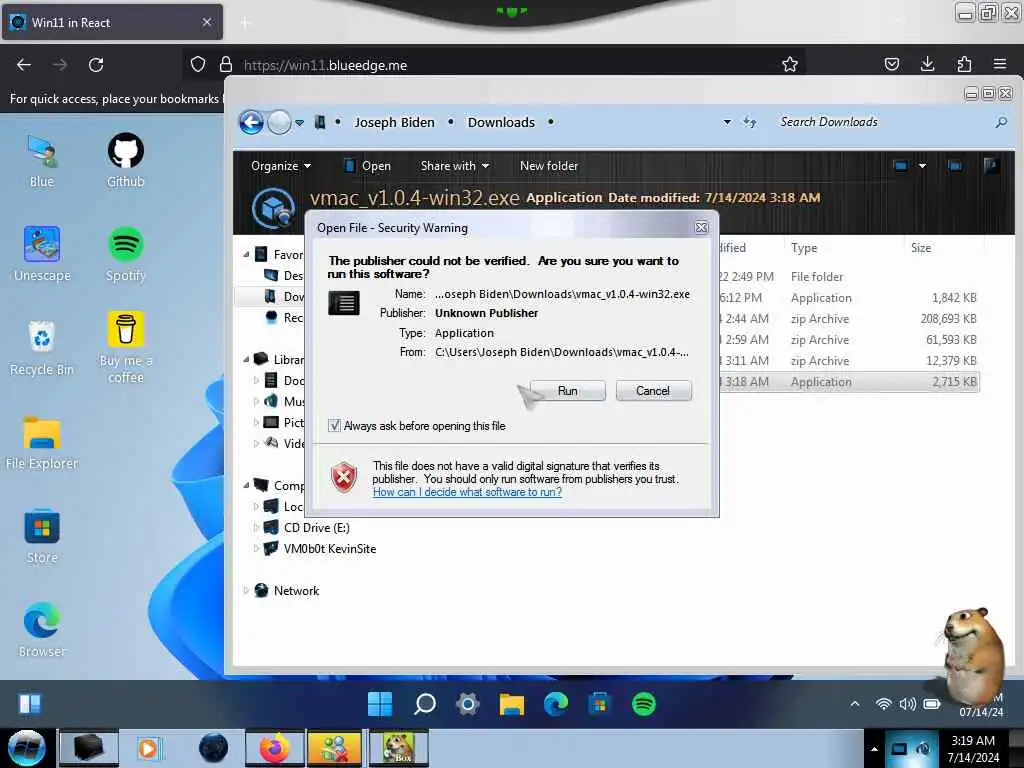Show hidden icons in Win11 tray
Image resolution: width=1024 pixels, height=768 pixels.
coord(855,704)
